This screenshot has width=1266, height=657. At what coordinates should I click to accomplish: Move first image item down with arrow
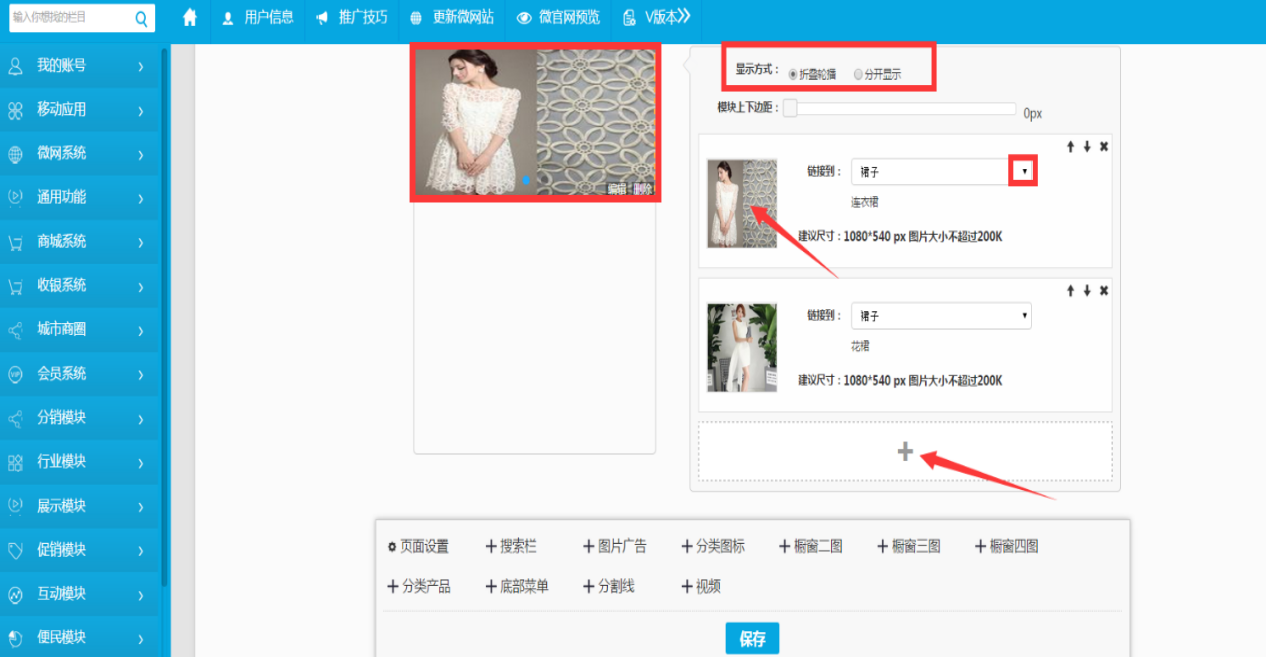(1087, 147)
